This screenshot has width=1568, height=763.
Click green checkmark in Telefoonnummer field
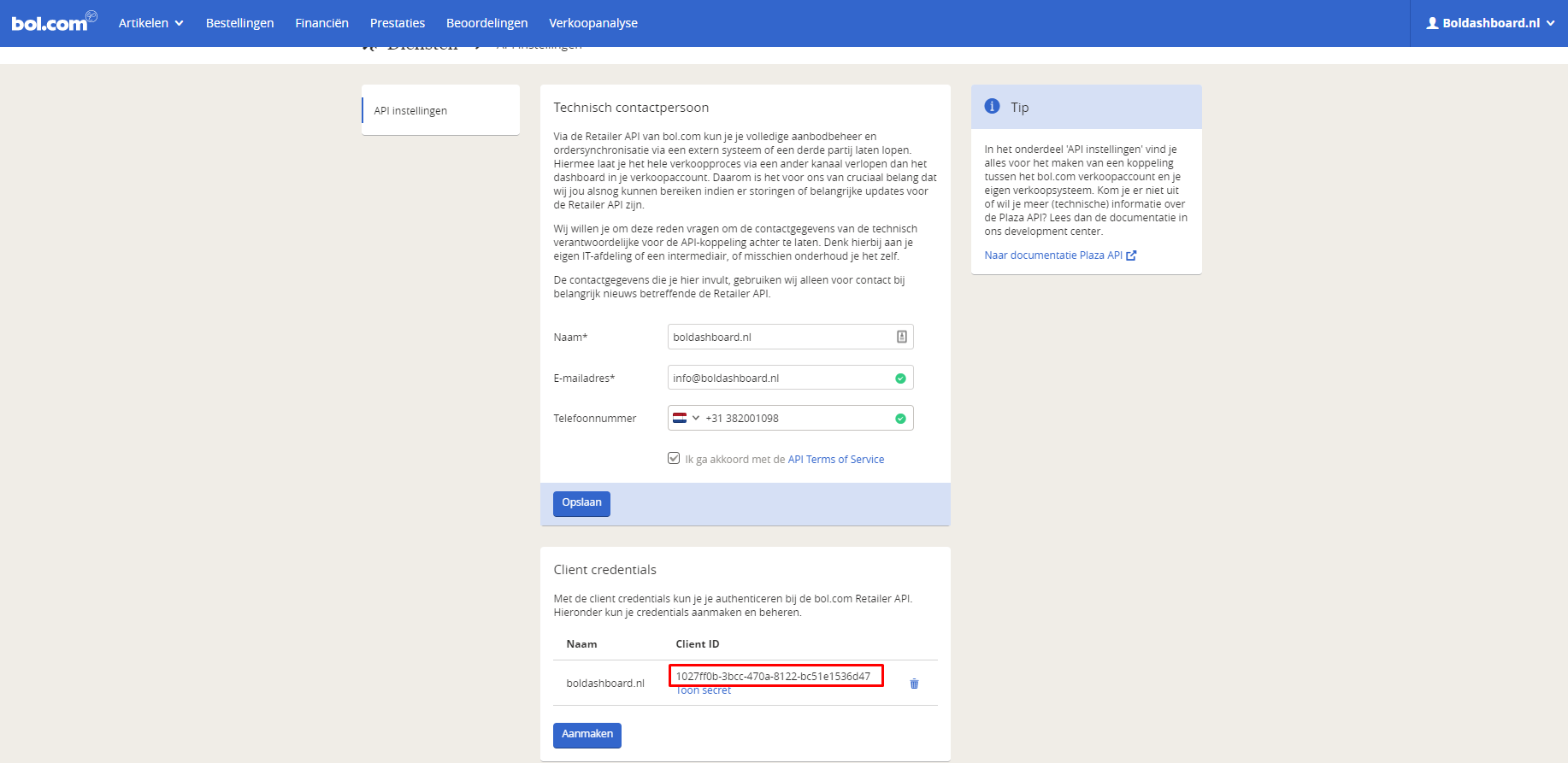900,419
